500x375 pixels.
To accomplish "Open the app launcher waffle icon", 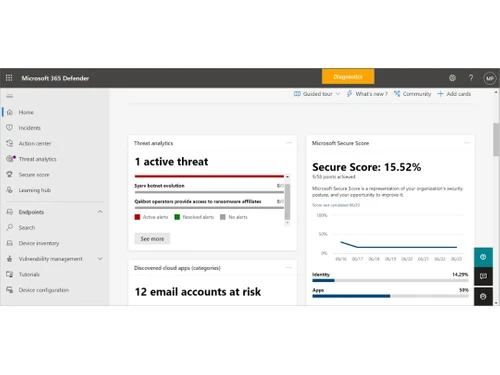I will [9, 78].
